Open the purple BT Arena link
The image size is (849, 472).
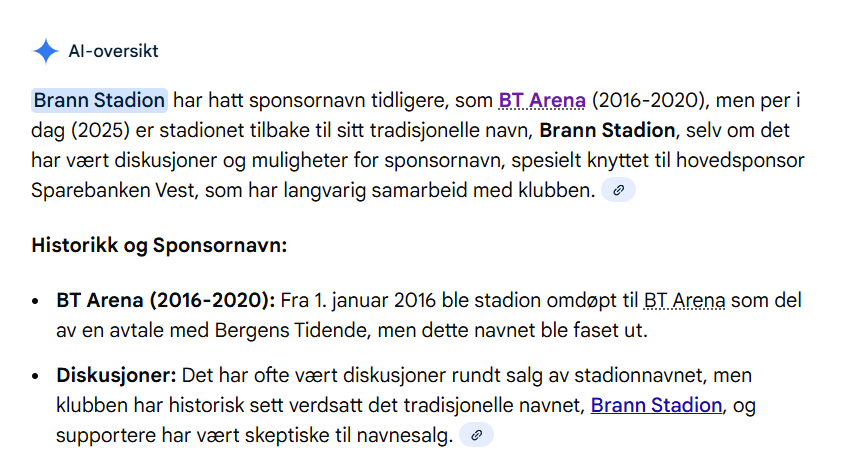click(x=541, y=100)
